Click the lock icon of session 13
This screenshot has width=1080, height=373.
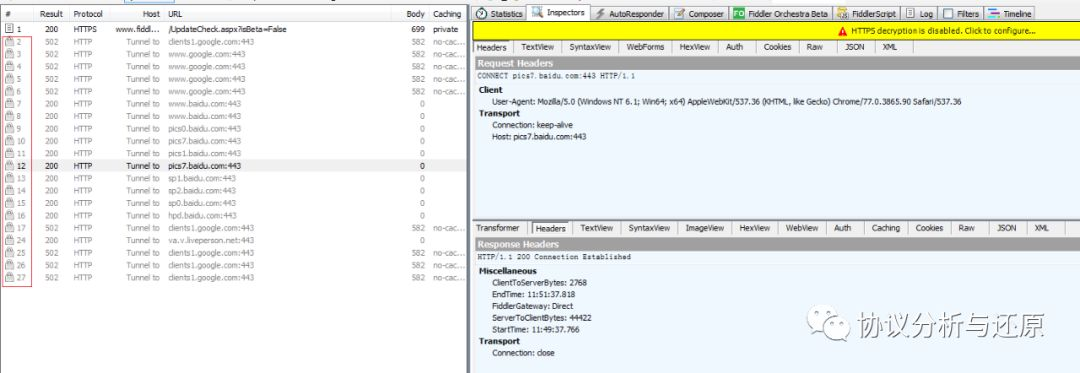tap(9, 178)
